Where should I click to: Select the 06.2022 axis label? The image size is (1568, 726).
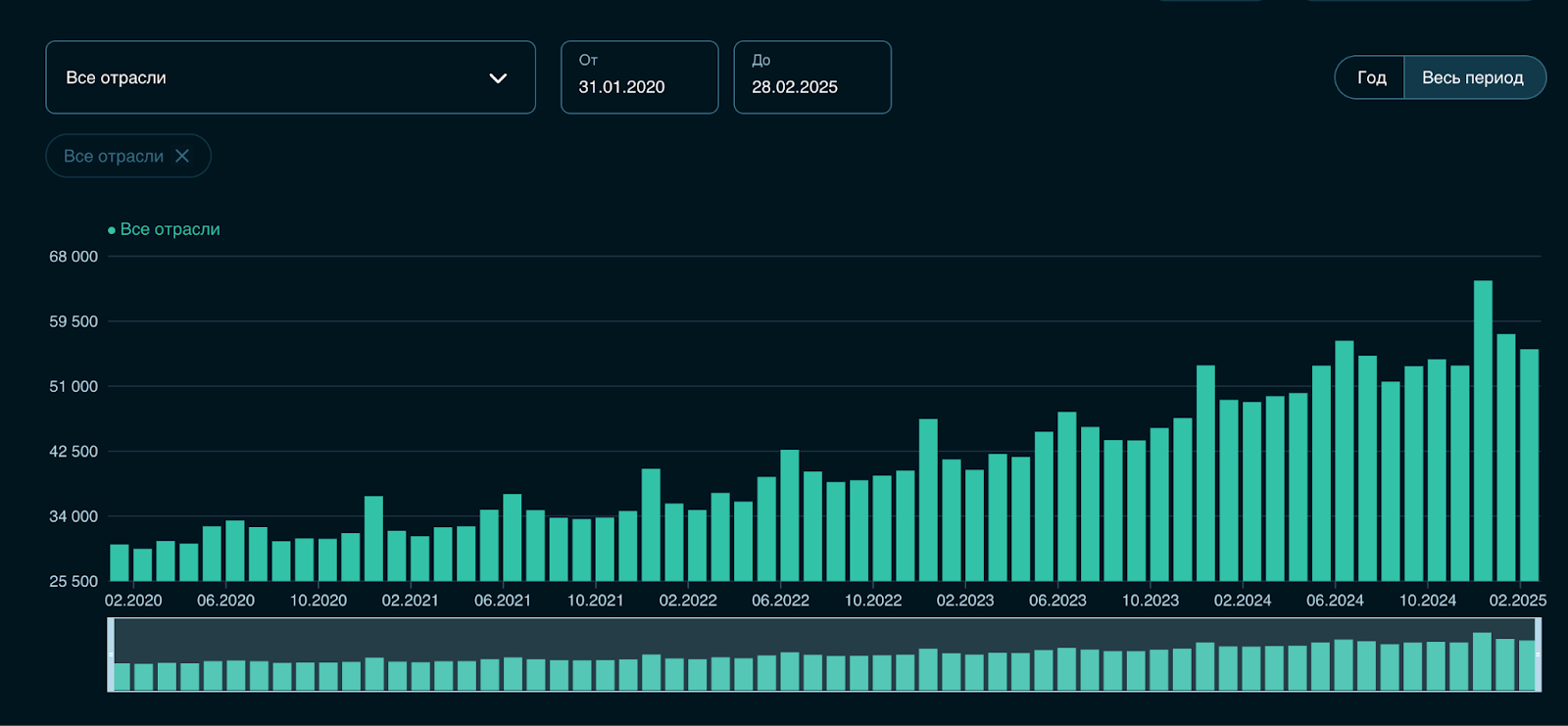780,601
